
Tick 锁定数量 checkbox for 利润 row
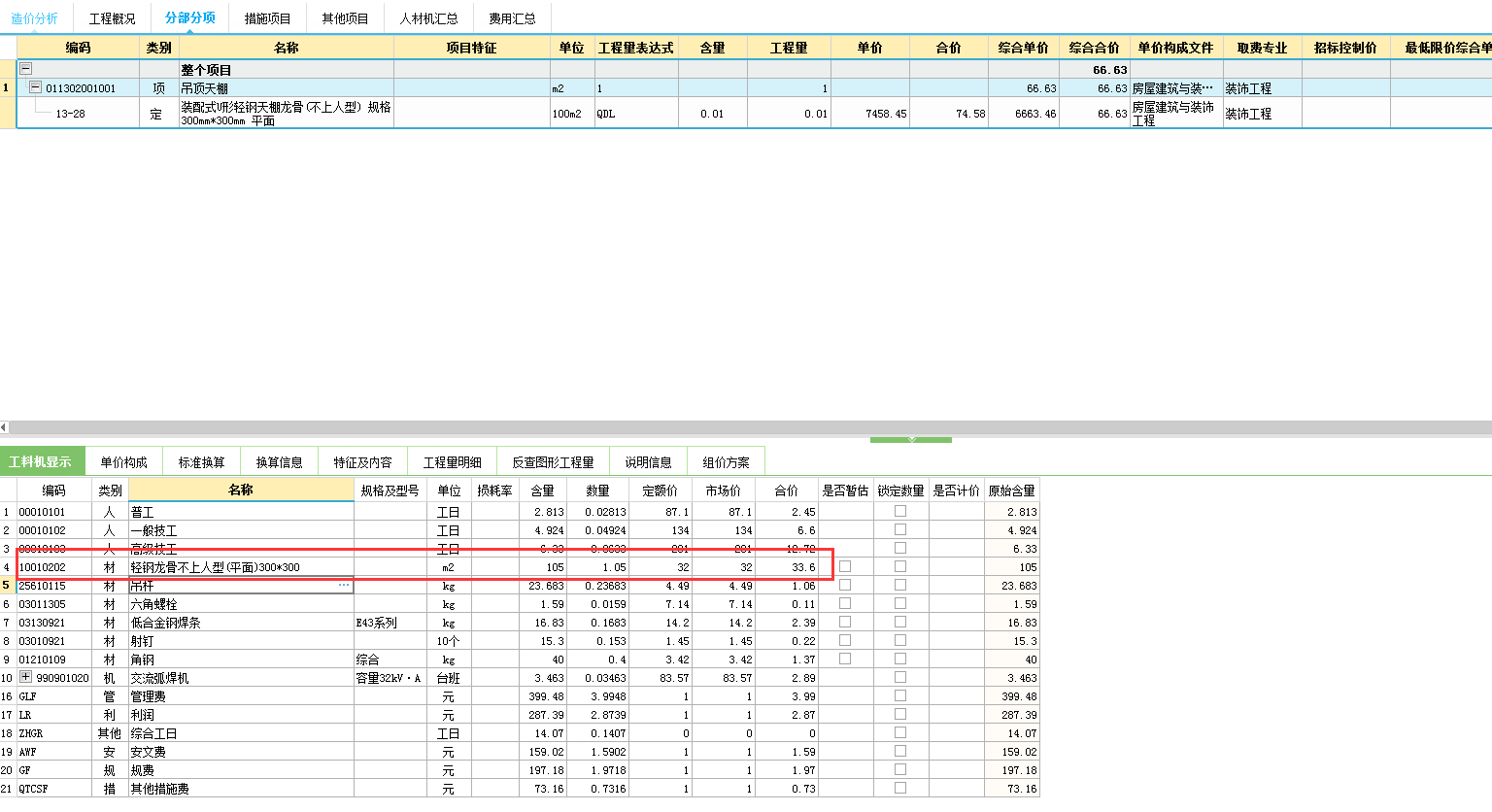click(x=900, y=714)
